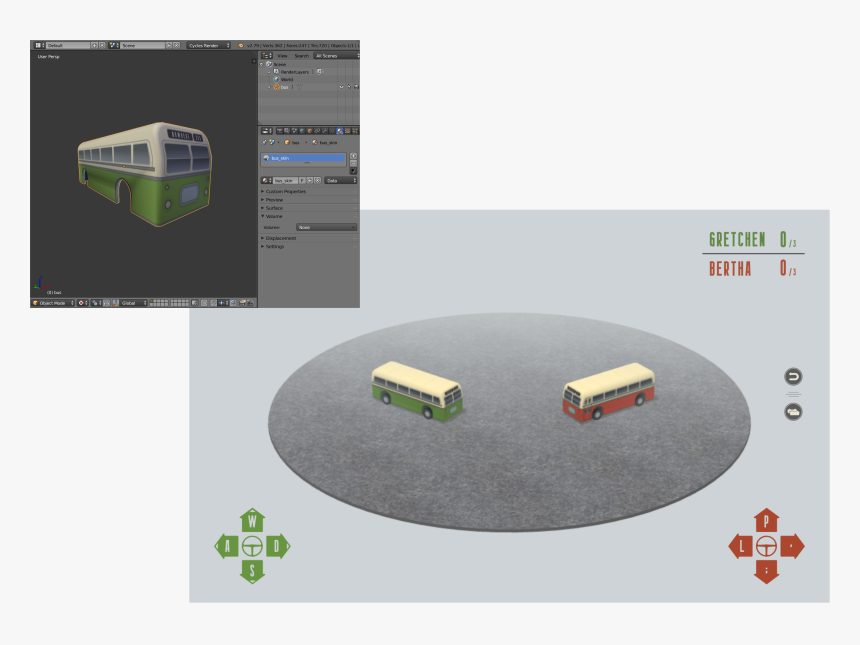Toggle fake user F button for bus_skin
860x645 pixels.
point(302,180)
